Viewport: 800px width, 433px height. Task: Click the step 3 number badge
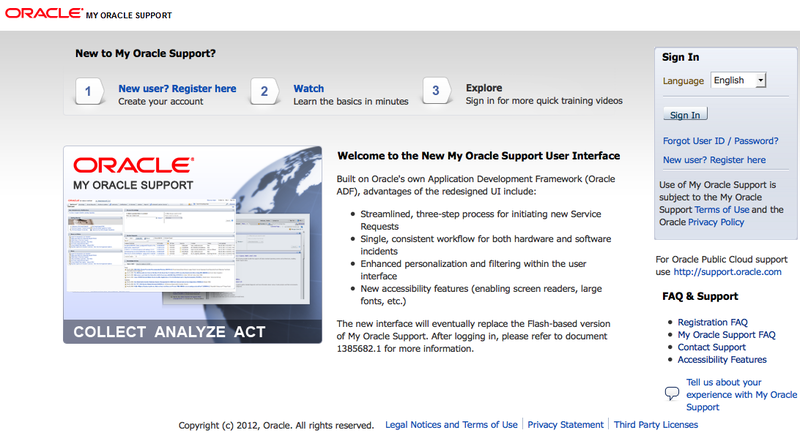click(436, 91)
